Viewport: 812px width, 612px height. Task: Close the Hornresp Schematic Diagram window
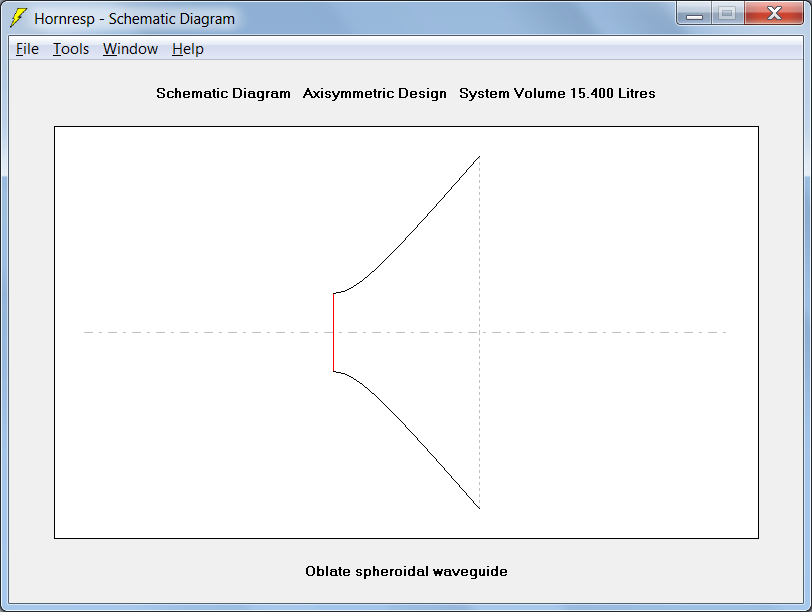pos(774,14)
